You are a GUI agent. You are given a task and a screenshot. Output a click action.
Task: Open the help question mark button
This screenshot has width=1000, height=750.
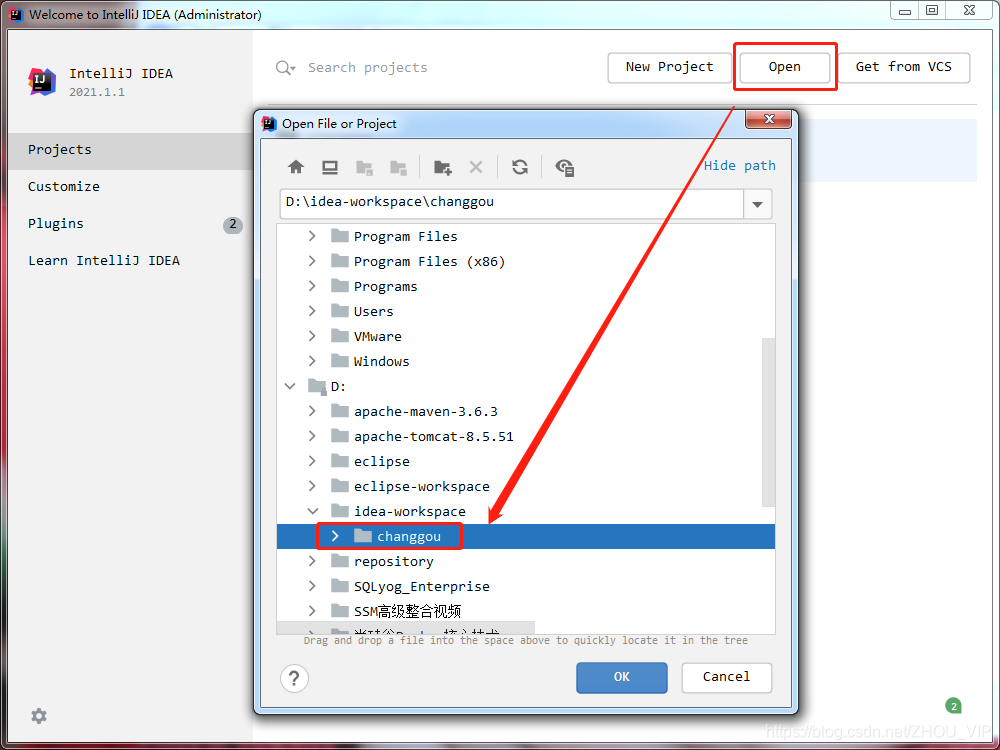pos(294,678)
